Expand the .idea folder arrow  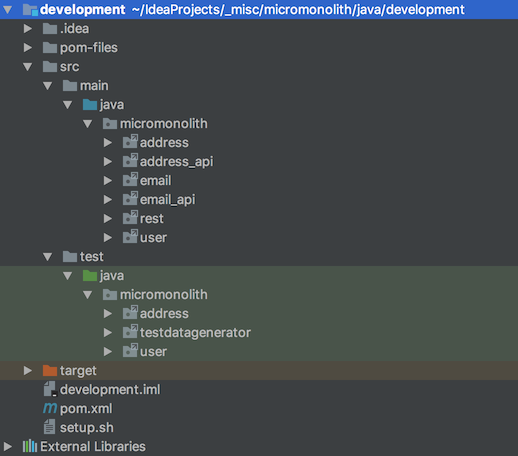click(x=28, y=28)
